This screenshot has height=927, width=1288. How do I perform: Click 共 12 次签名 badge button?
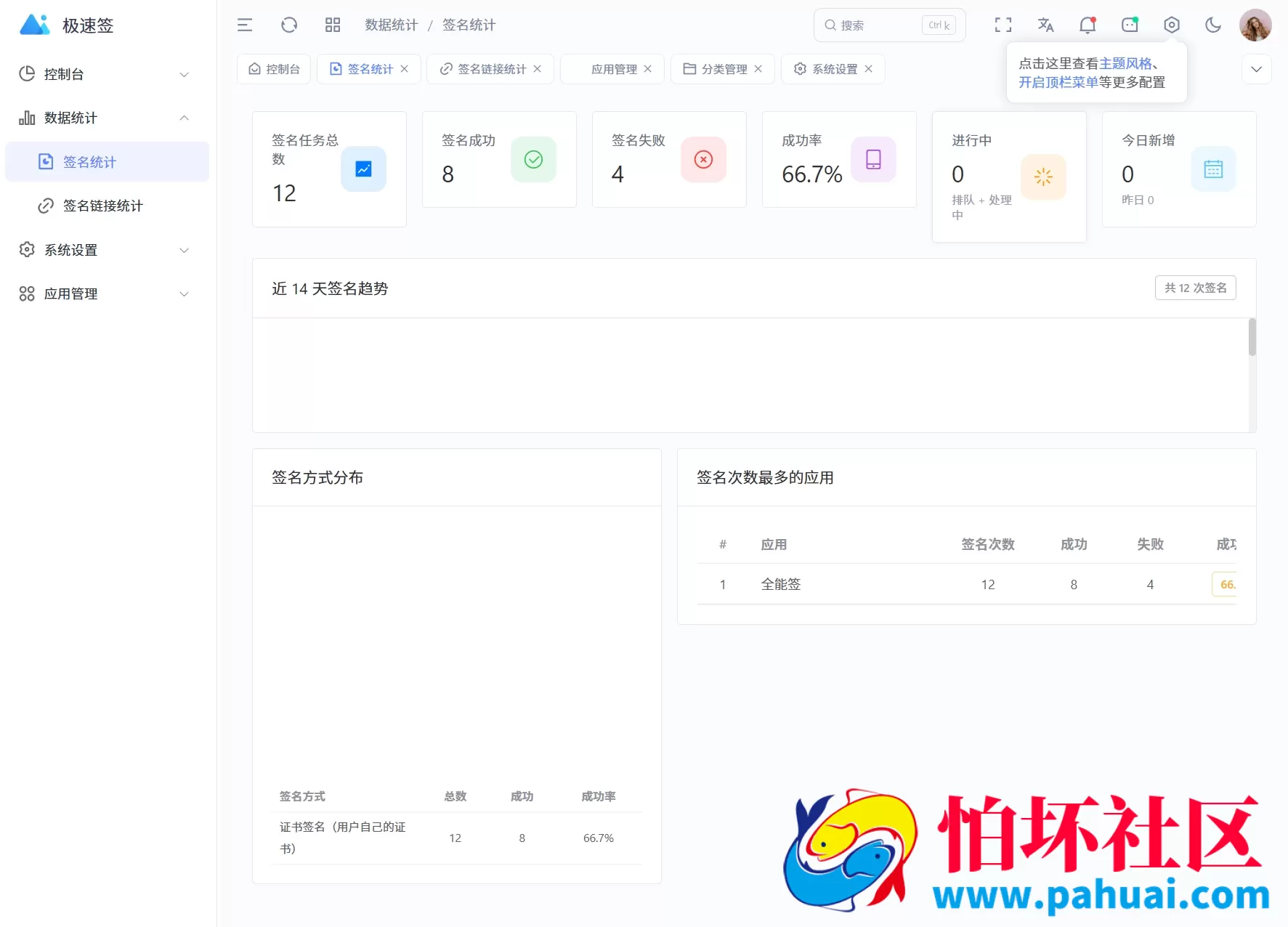1195,288
